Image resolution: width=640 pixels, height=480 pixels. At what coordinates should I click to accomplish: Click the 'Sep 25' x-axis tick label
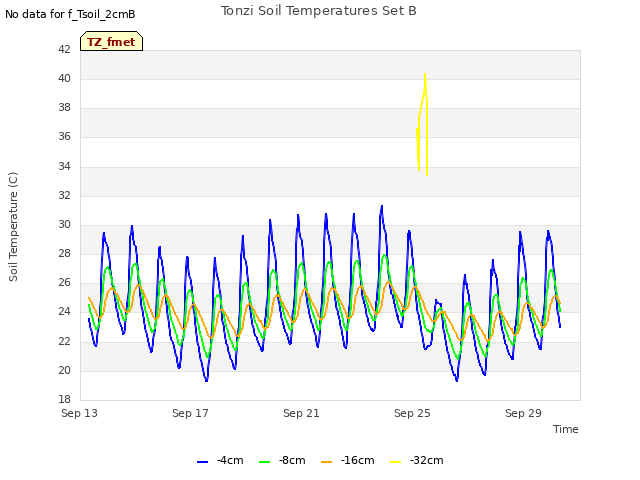tap(412, 413)
